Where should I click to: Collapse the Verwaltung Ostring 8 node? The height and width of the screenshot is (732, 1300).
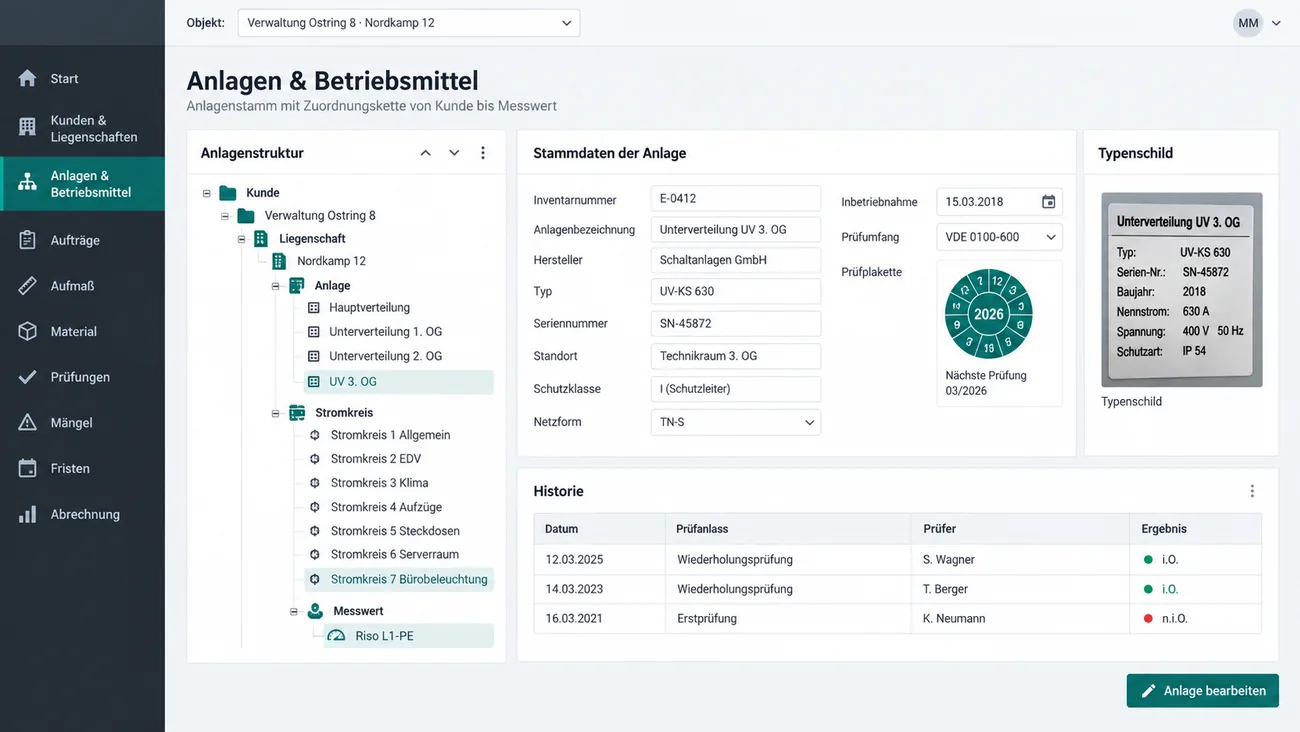point(226,216)
